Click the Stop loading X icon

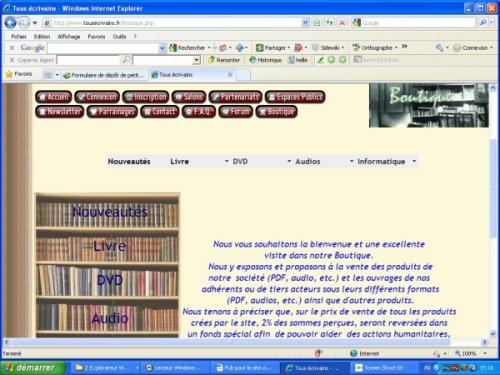pyautogui.click(x=342, y=23)
